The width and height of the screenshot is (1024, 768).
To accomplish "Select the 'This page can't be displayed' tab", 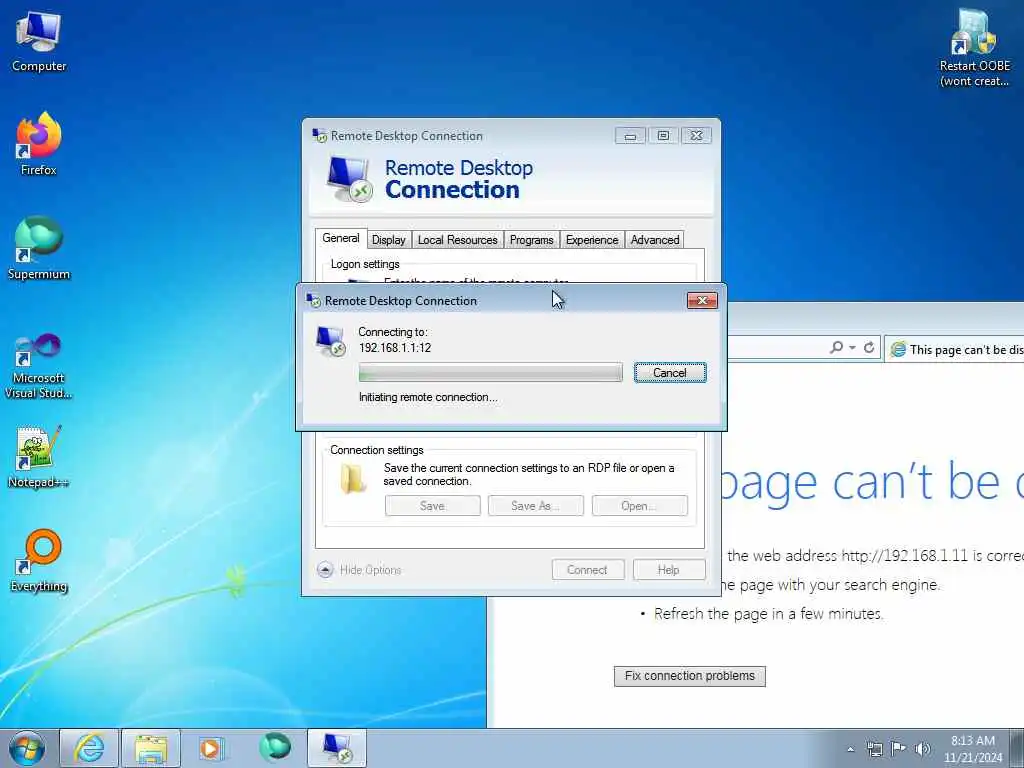I will [955, 349].
